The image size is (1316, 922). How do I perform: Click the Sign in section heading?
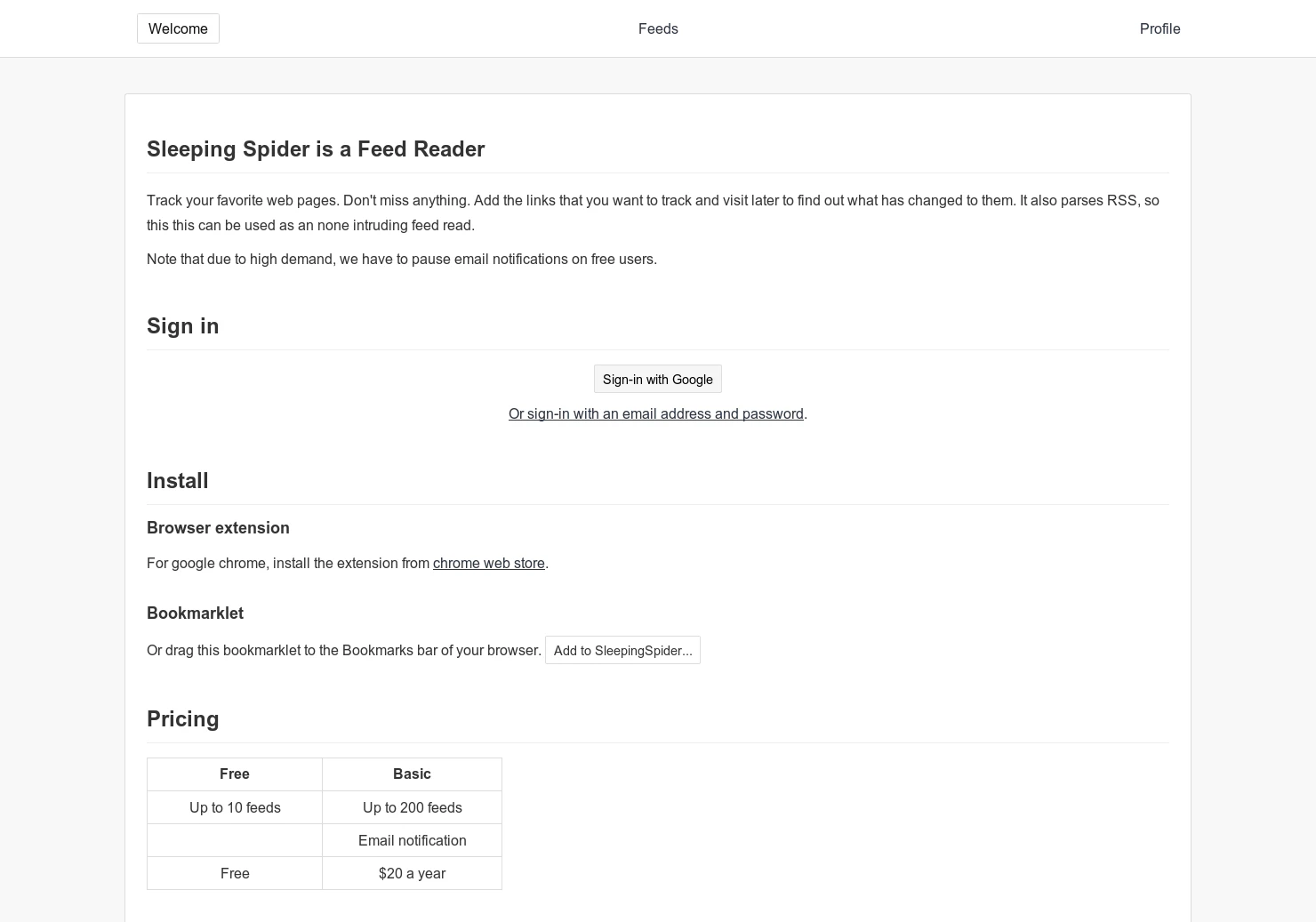click(x=182, y=325)
